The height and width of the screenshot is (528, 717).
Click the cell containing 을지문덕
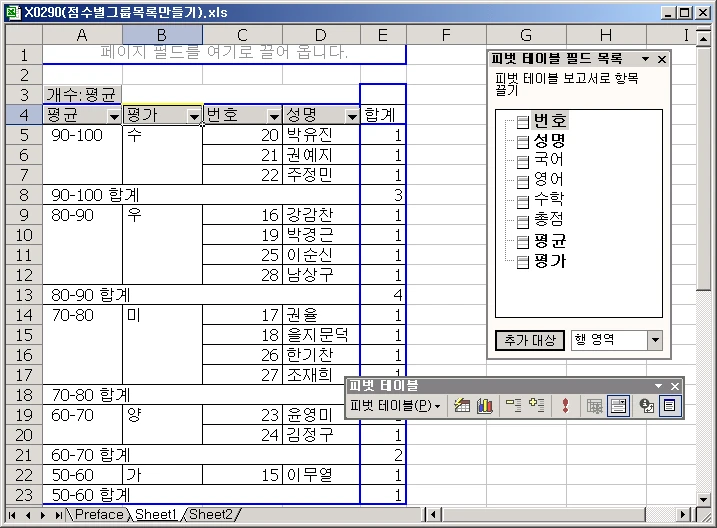(321, 335)
